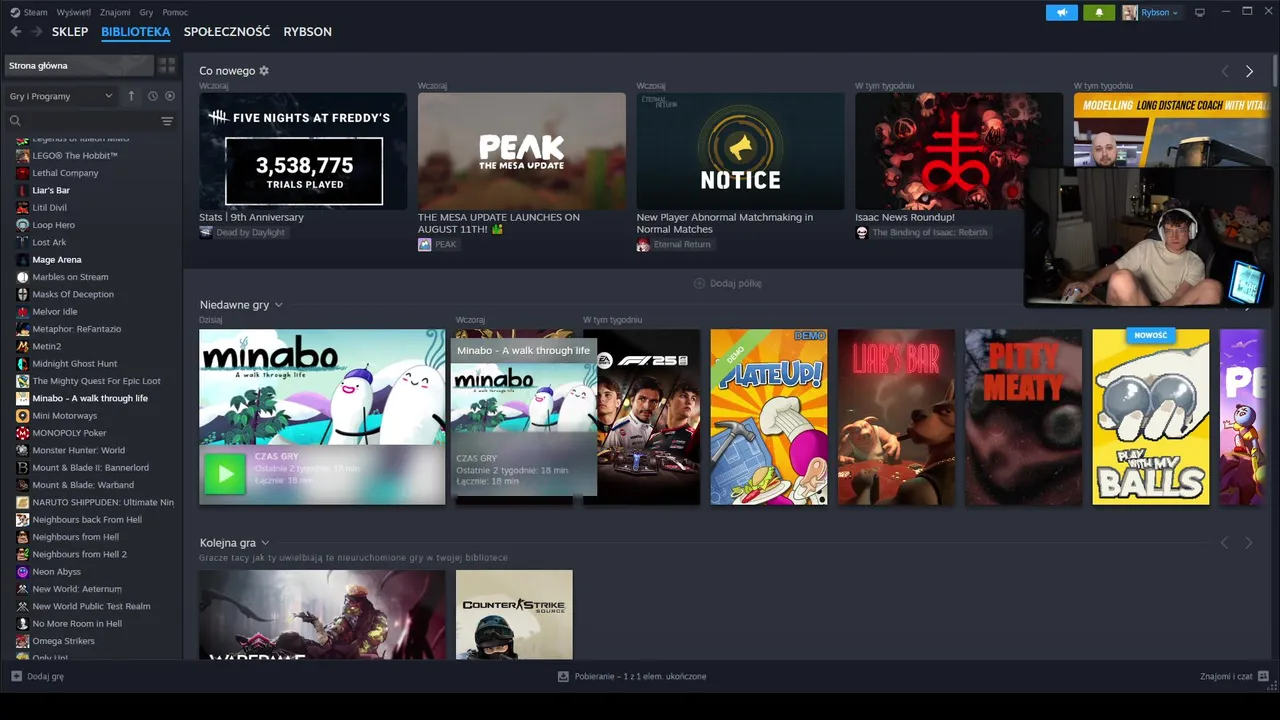Next arrow in Kolejna gra shelf

(1249, 543)
